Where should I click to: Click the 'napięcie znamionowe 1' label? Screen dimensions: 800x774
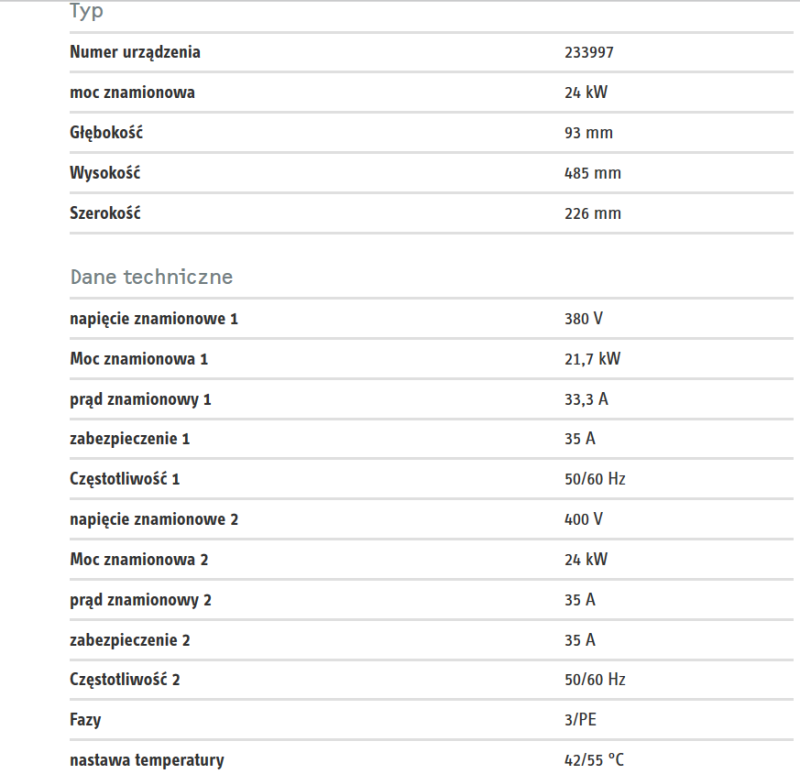(x=154, y=319)
